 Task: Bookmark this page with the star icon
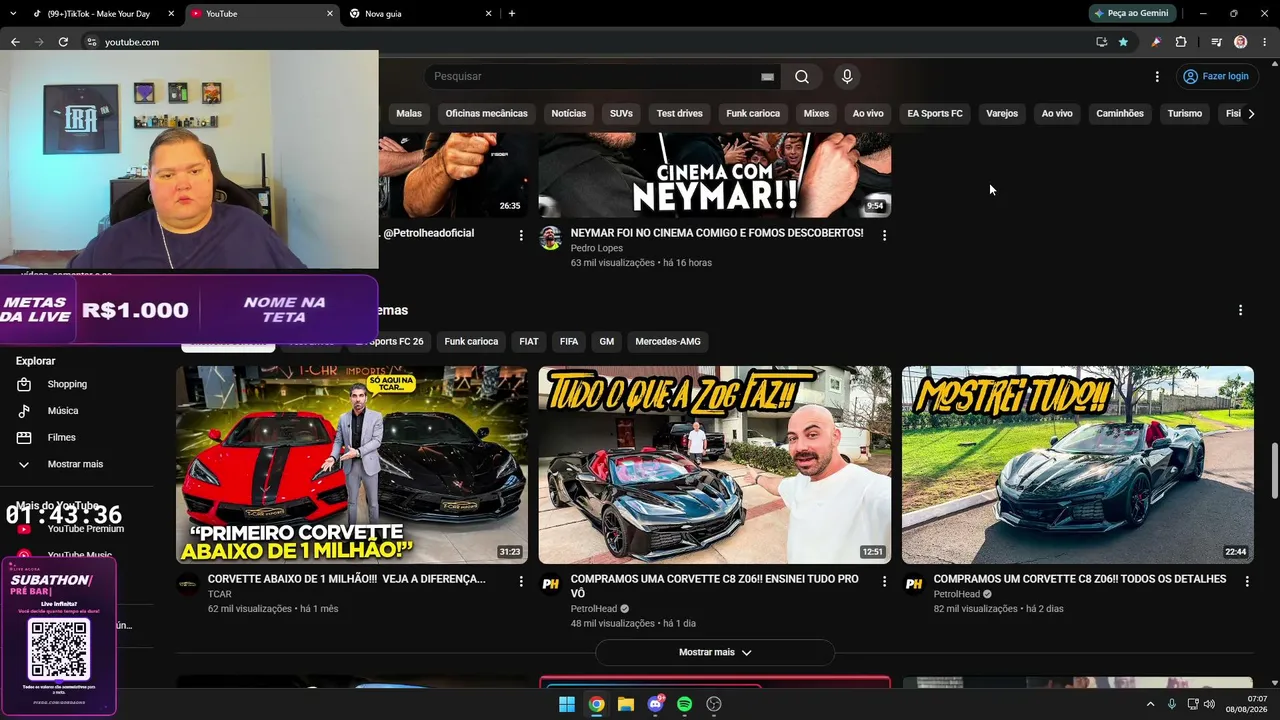pos(1123,42)
